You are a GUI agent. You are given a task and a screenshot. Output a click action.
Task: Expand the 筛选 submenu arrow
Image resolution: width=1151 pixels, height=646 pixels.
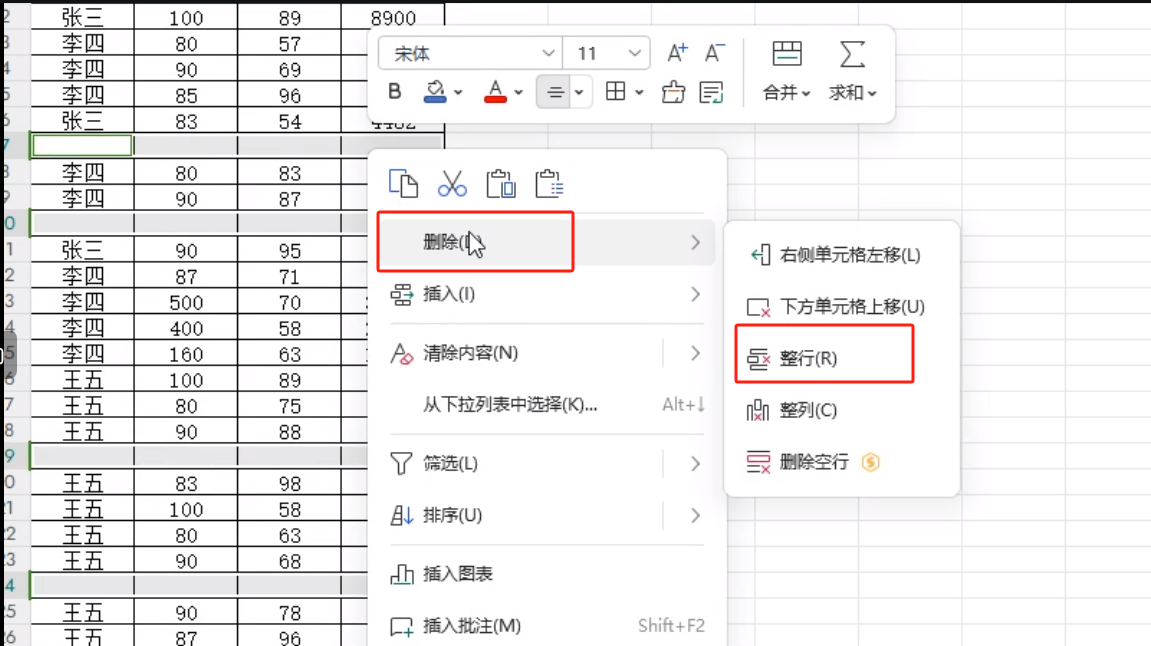tap(695, 463)
